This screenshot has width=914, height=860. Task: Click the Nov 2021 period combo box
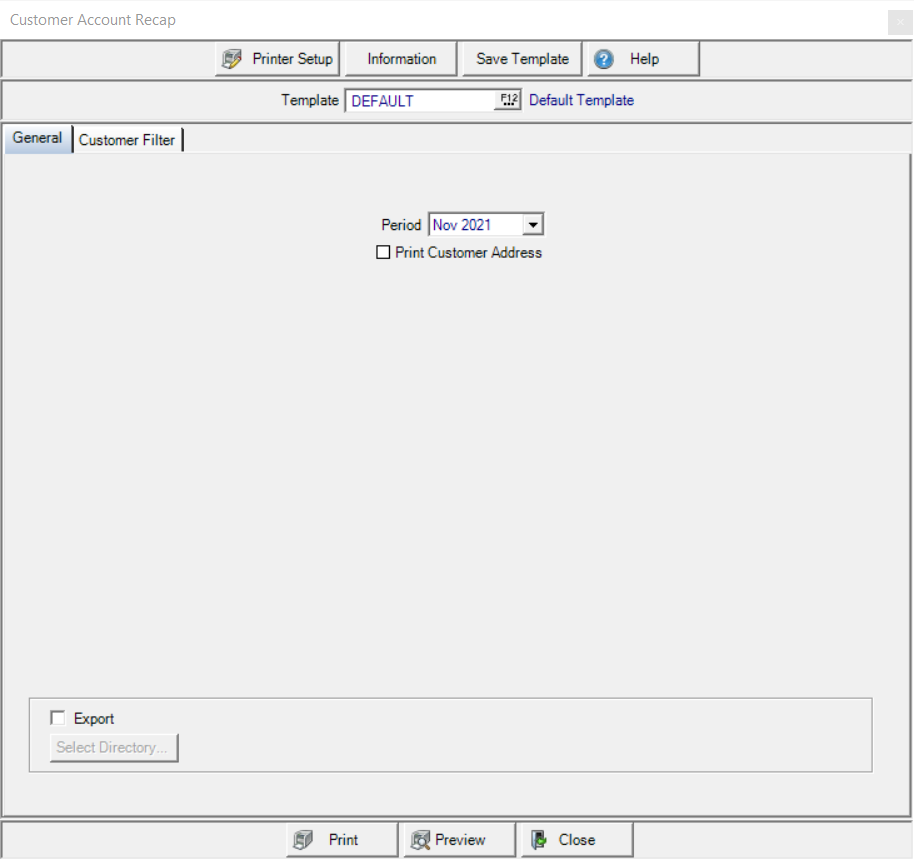[x=475, y=225]
